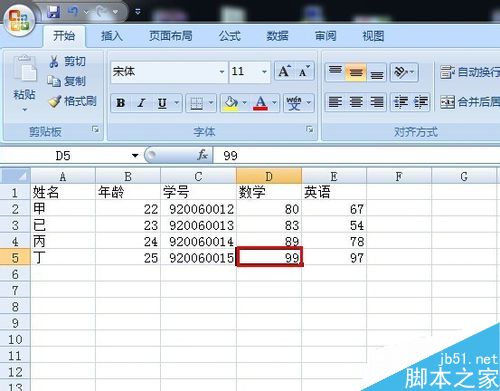The image size is (500, 391).
Task: Toggle italic formatting
Action: 141,103
